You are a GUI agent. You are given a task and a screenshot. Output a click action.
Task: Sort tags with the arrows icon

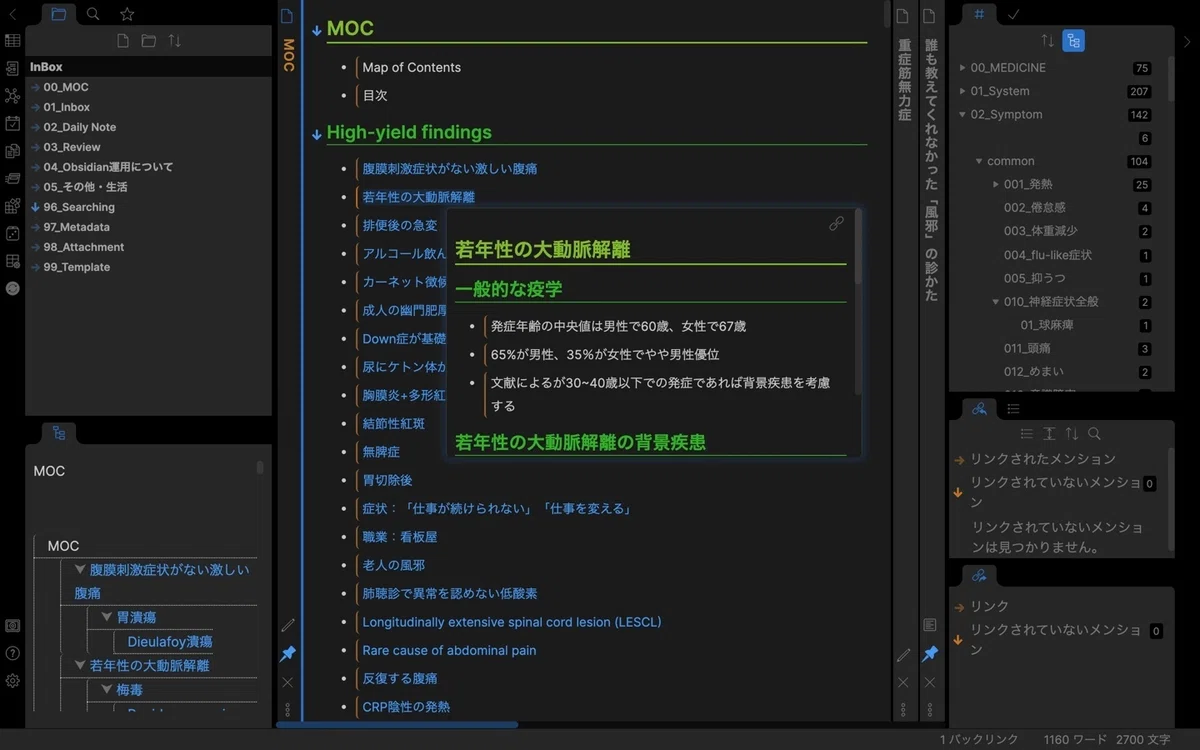coord(1047,41)
